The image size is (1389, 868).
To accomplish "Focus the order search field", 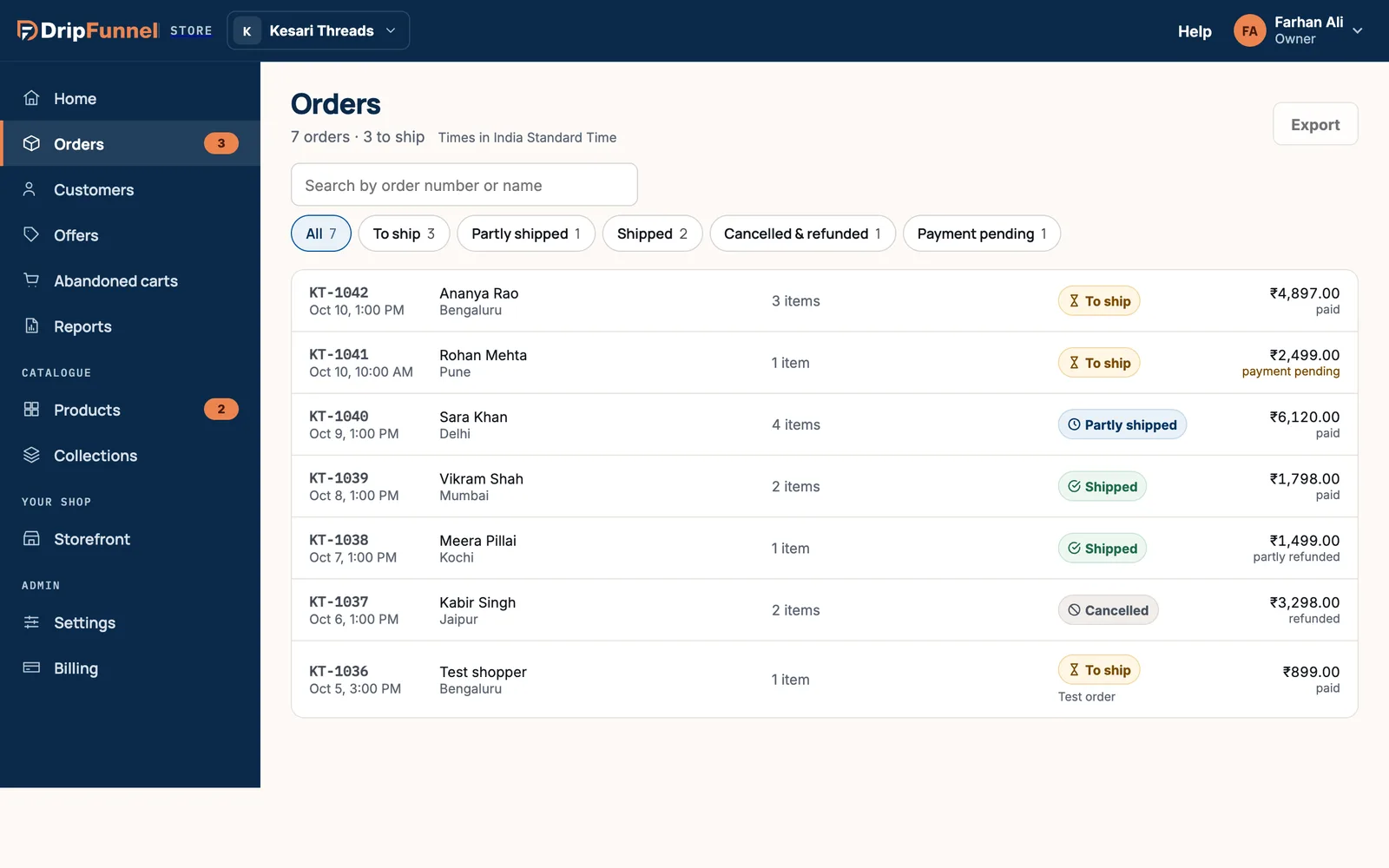I will [x=464, y=185].
